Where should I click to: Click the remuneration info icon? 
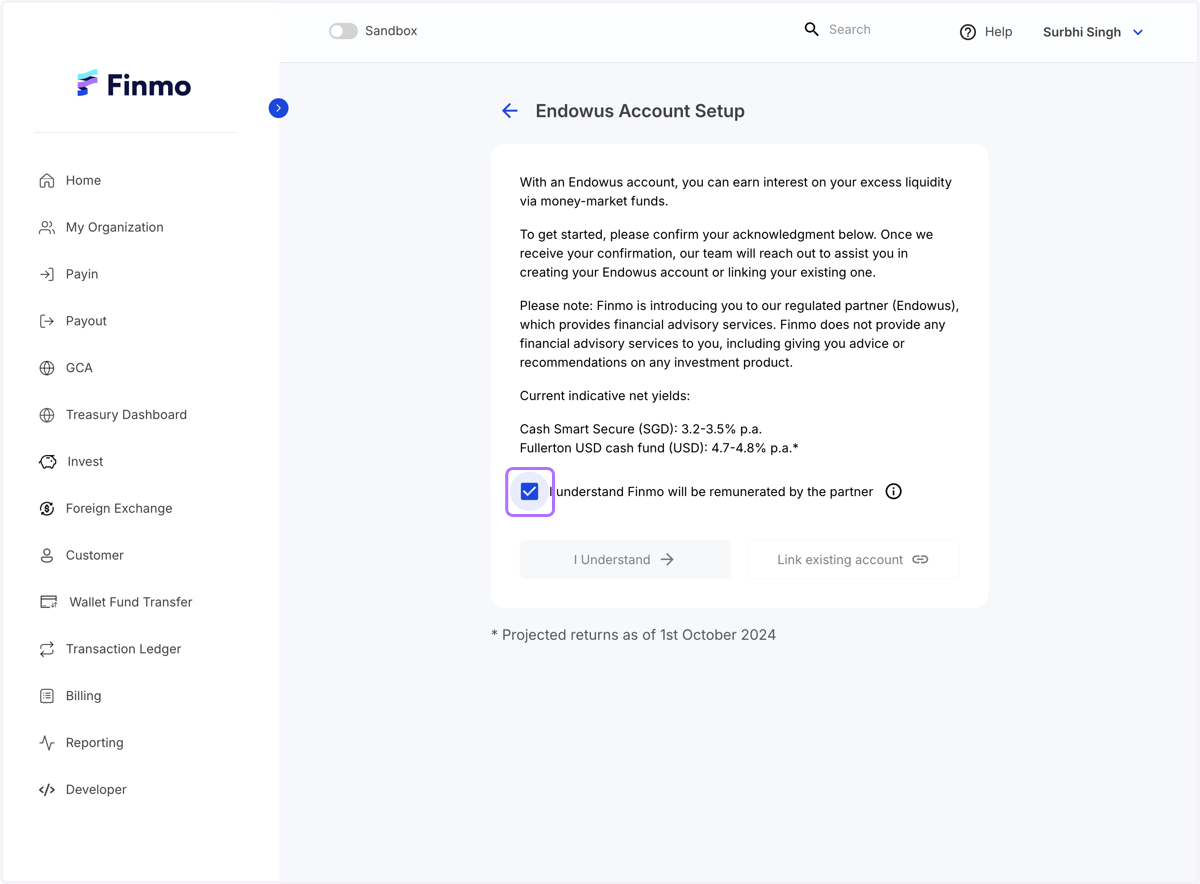coord(894,491)
